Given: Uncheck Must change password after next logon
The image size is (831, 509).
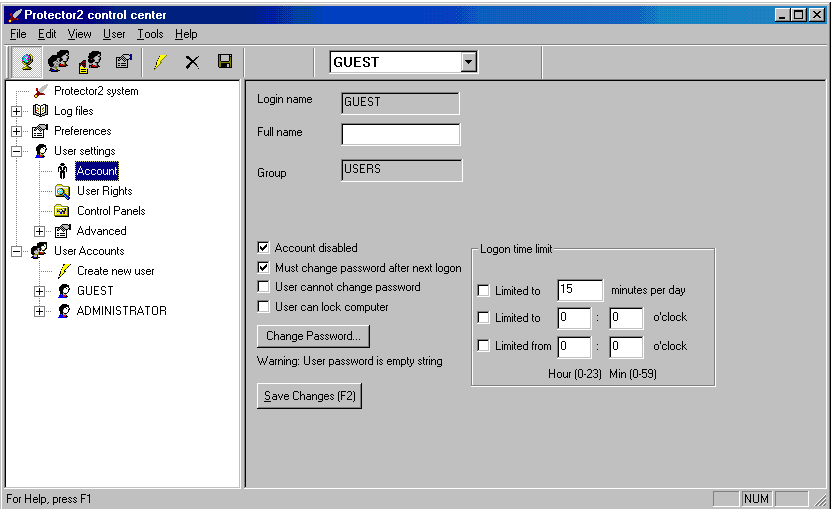Looking at the screenshot, I should click(x=263, y=268).
